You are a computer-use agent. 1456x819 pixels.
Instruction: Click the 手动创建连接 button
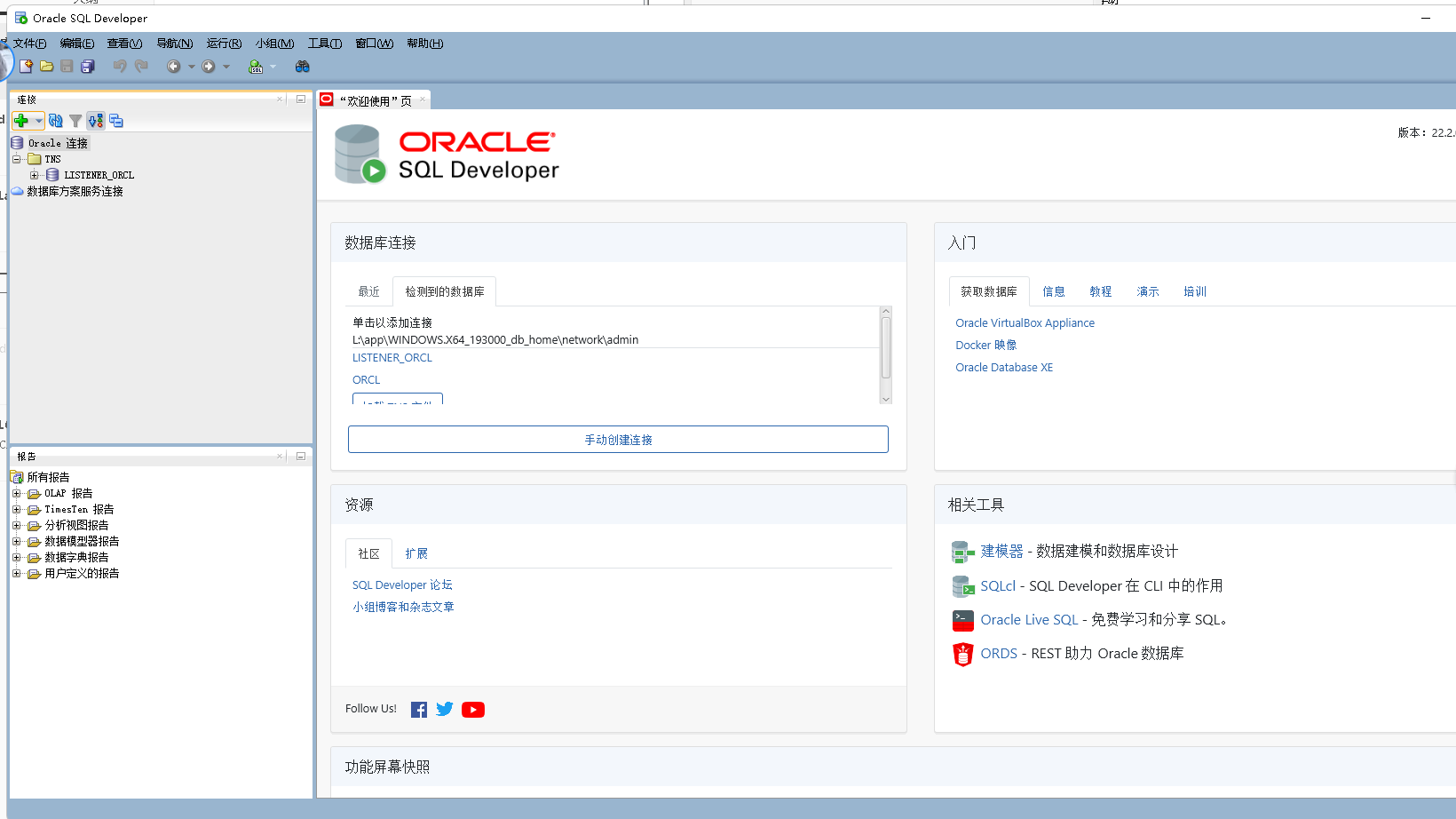coord(618,440)
